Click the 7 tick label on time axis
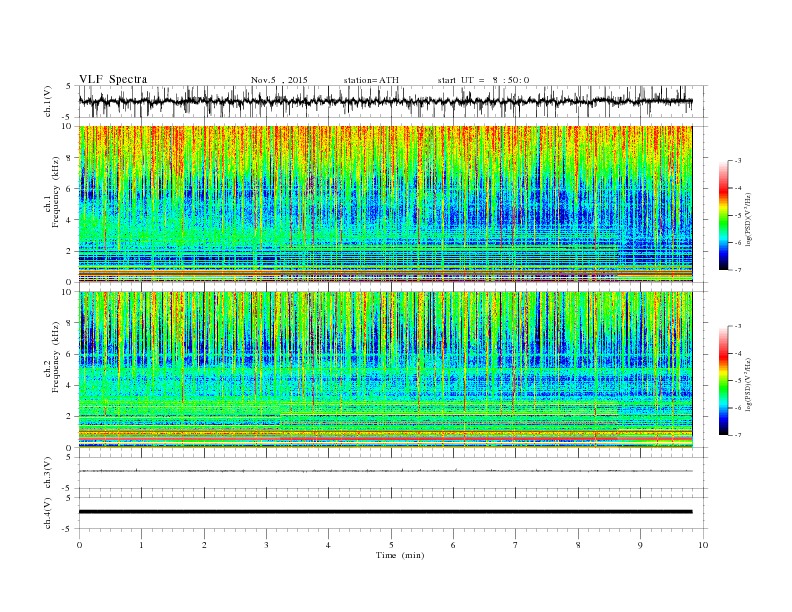 516,545
